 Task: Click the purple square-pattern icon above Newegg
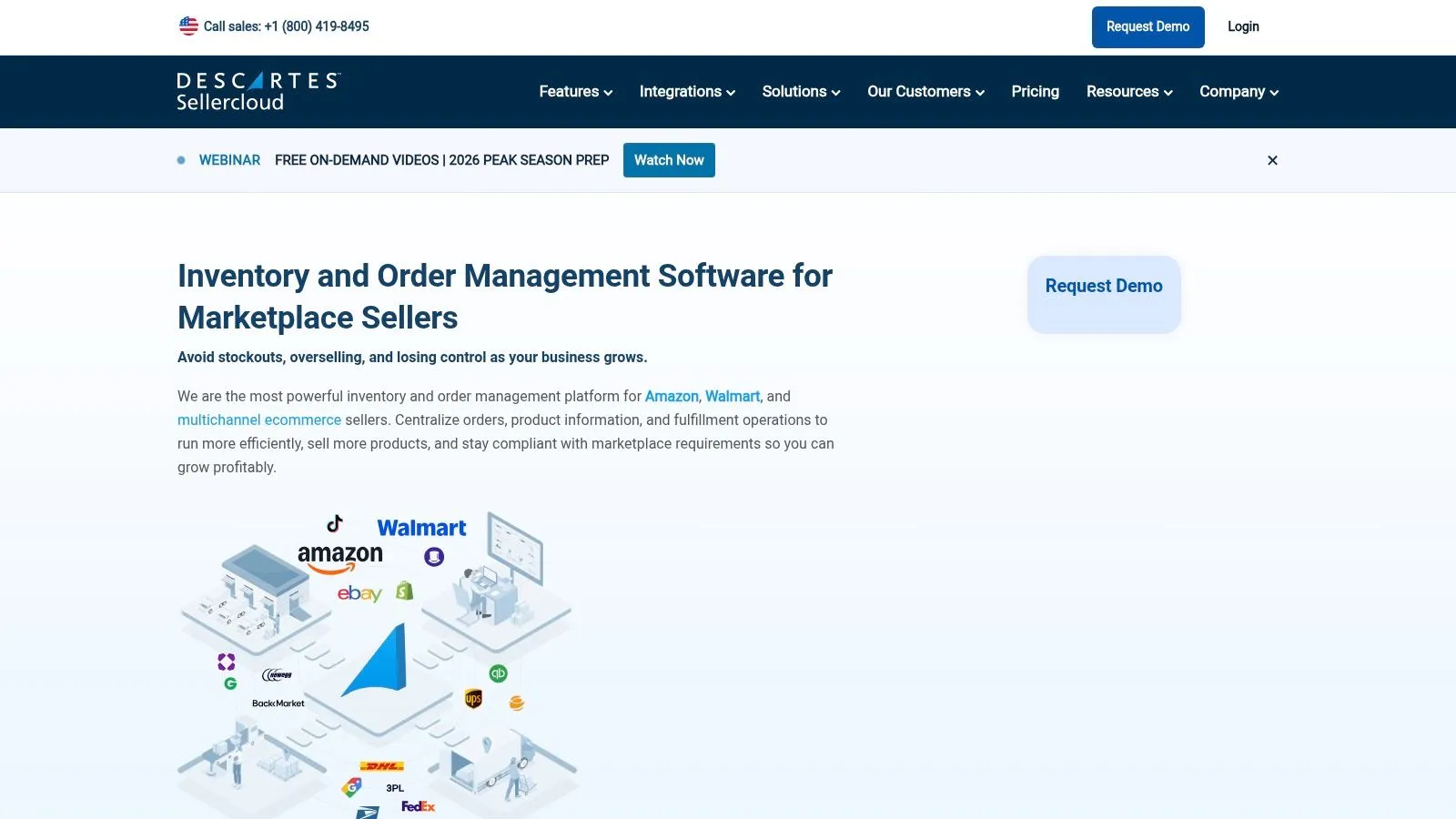coord(227,662)
